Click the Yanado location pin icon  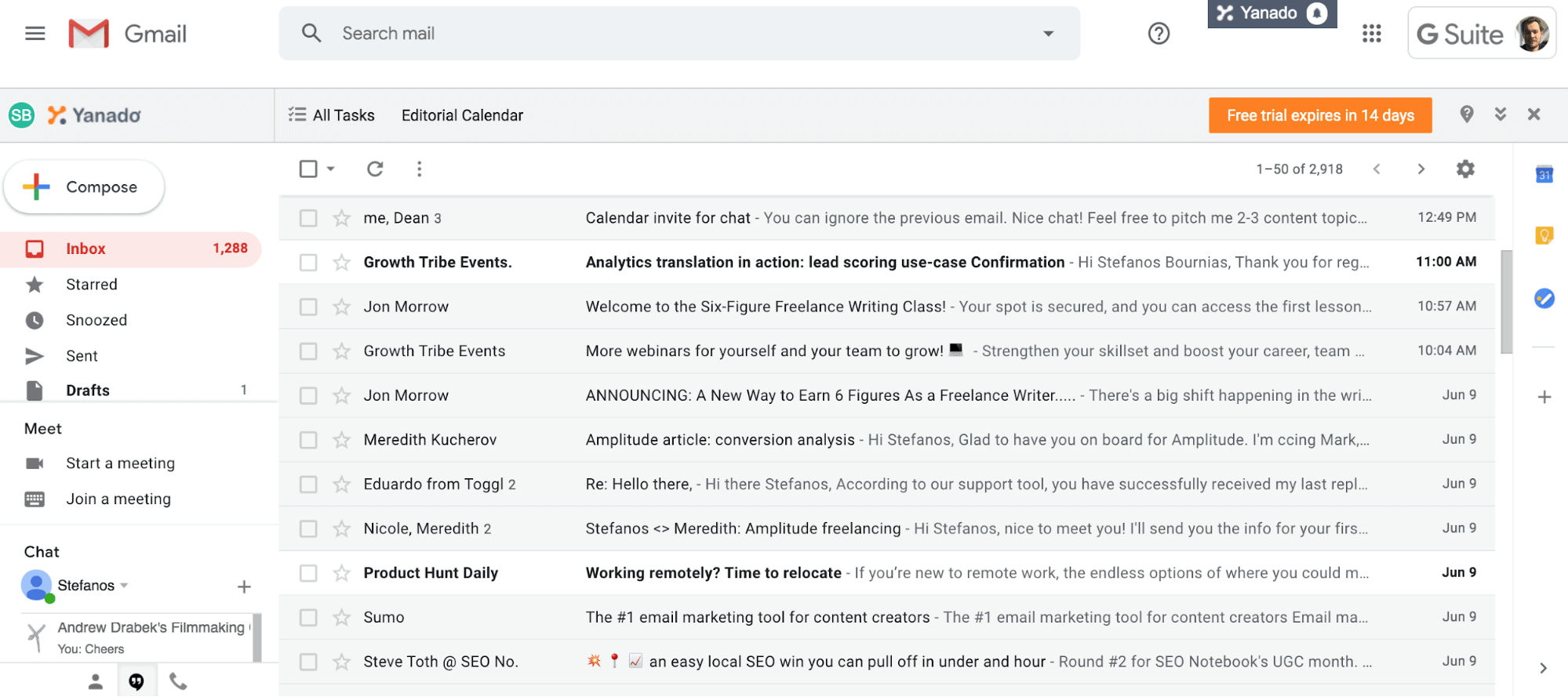1467,114
